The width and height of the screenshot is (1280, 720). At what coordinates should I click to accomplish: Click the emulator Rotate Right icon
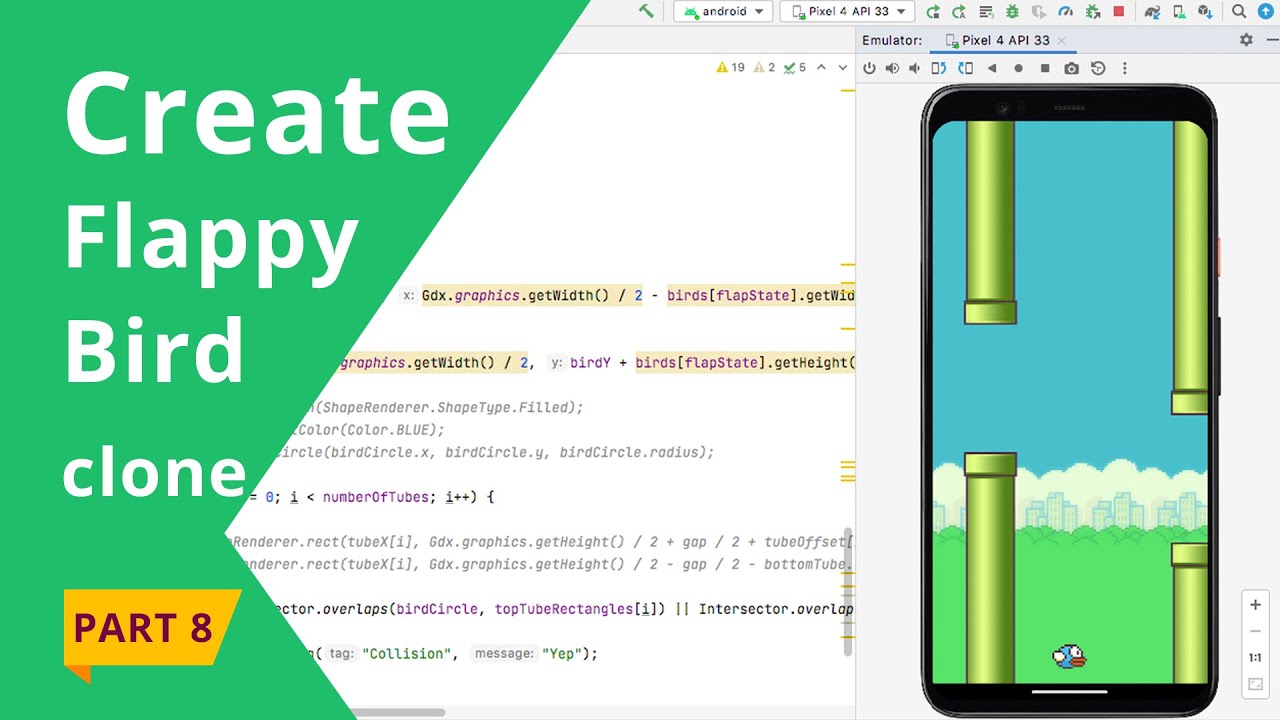(x=965, y=68)
